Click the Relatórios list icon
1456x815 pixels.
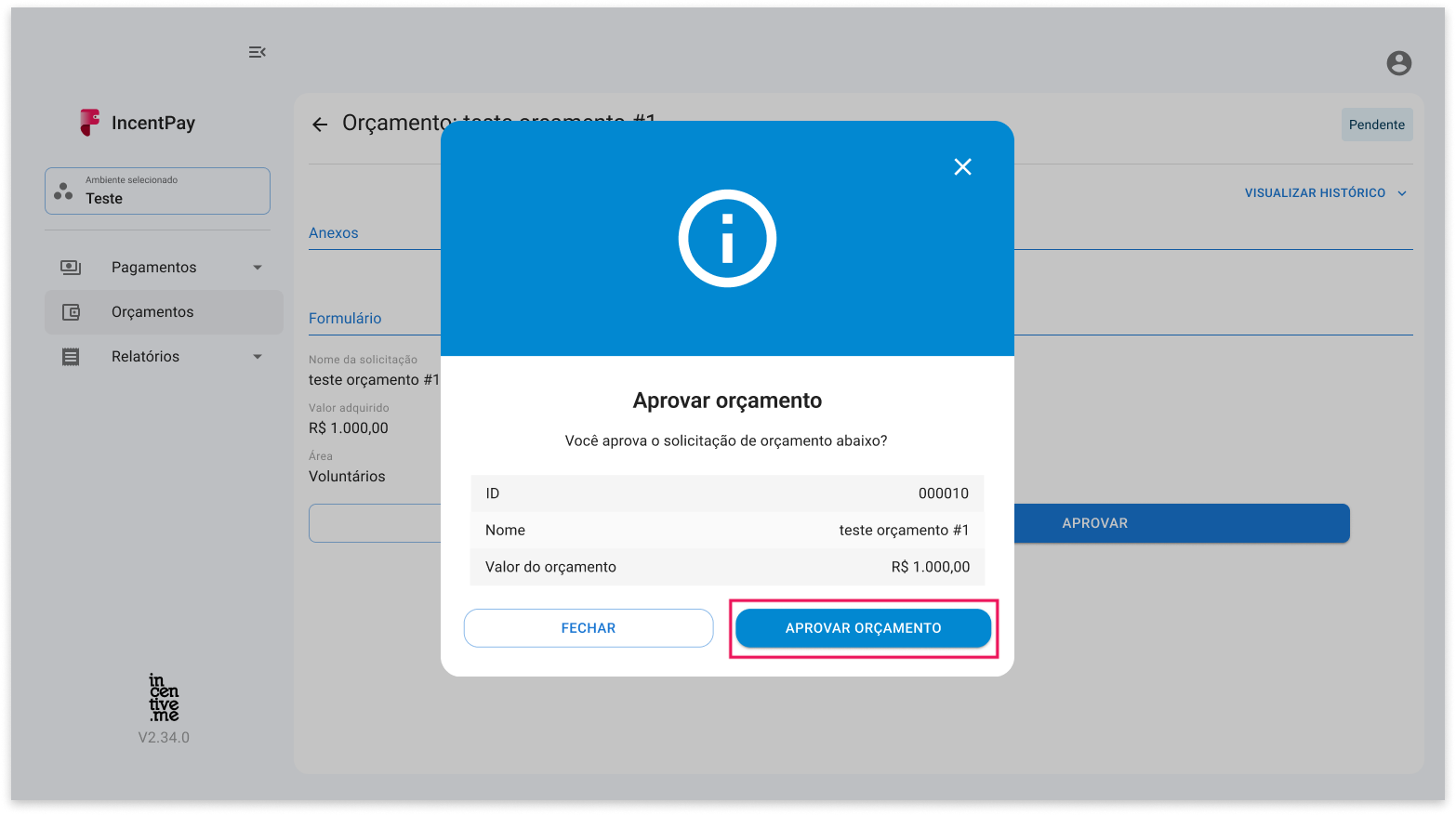pyautogui.click(x=71, y=357)
